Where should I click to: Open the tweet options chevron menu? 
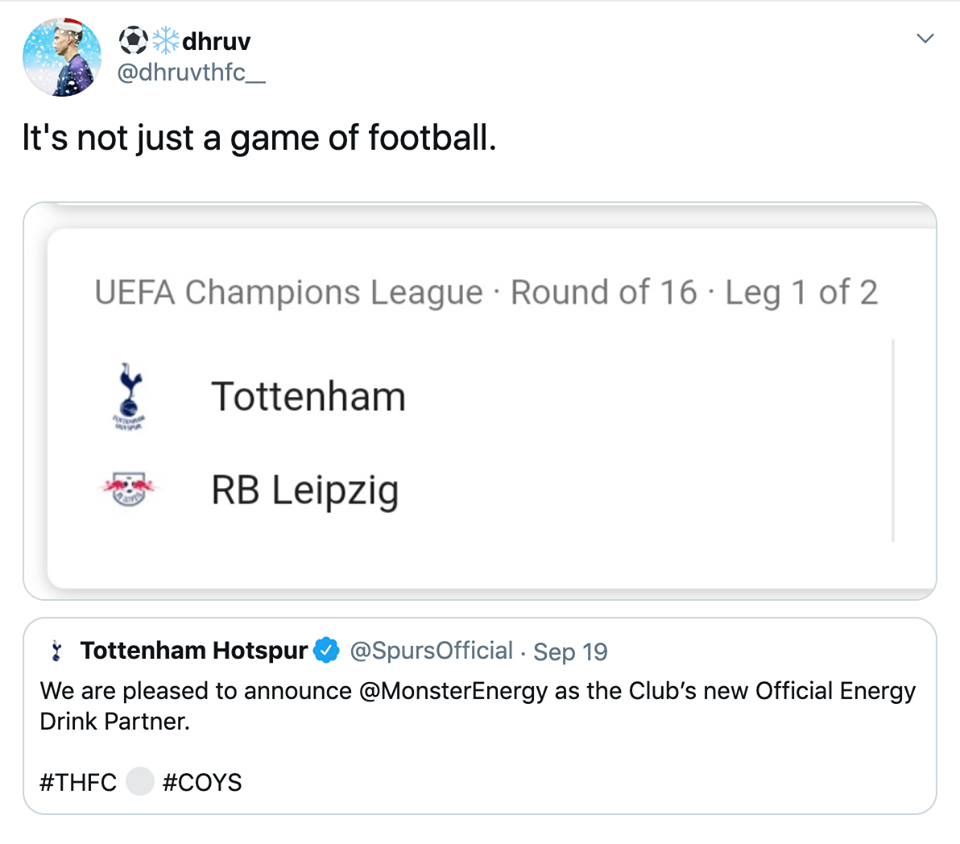[925, 39]
